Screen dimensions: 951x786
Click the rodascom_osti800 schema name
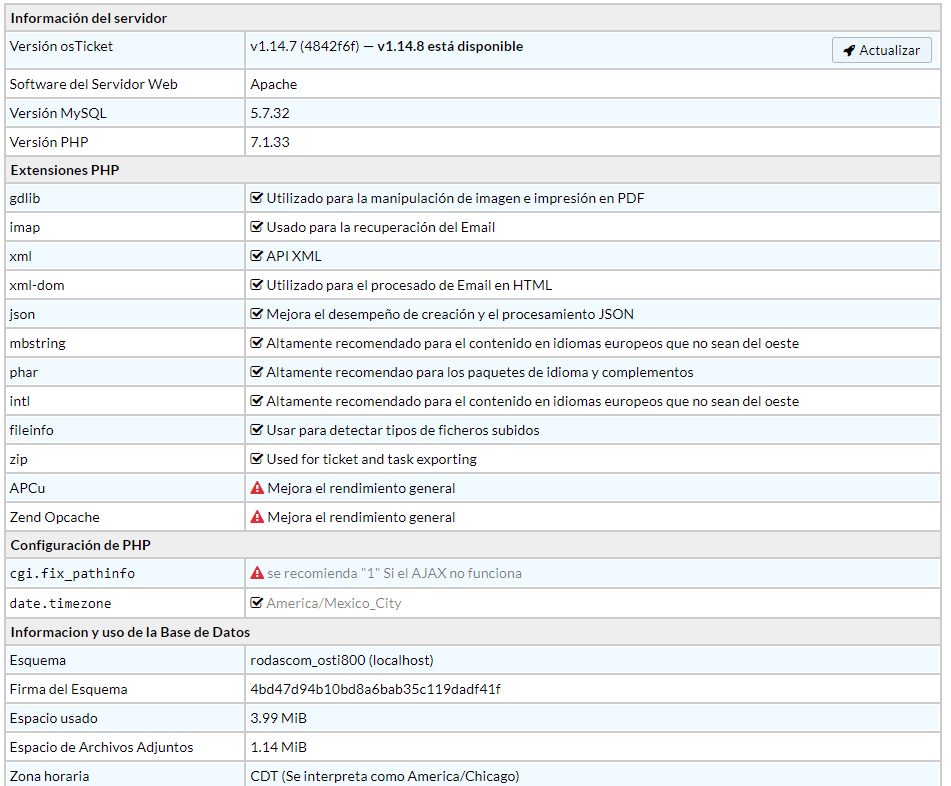coord(308,660)
